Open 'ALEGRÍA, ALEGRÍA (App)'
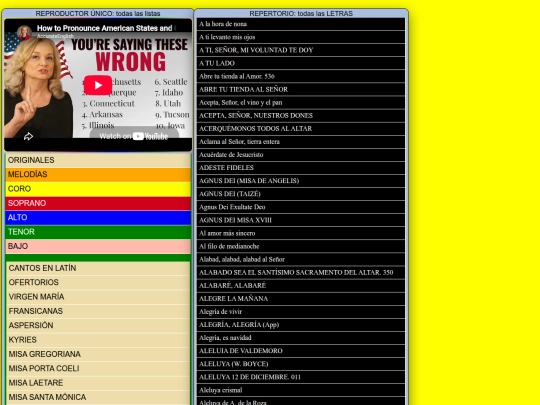Image resolution: width=540 pixels, height=405 pixels. click(x=301, y=325)
